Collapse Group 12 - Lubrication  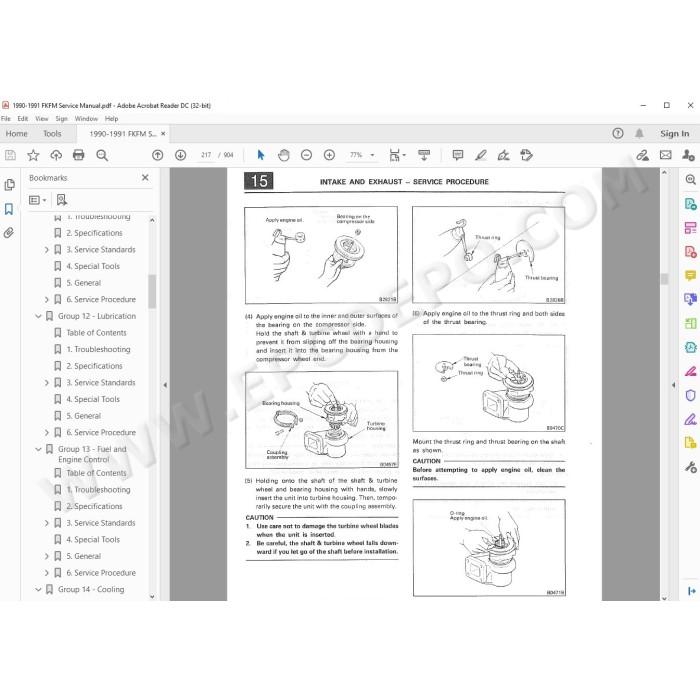point(38,316)
